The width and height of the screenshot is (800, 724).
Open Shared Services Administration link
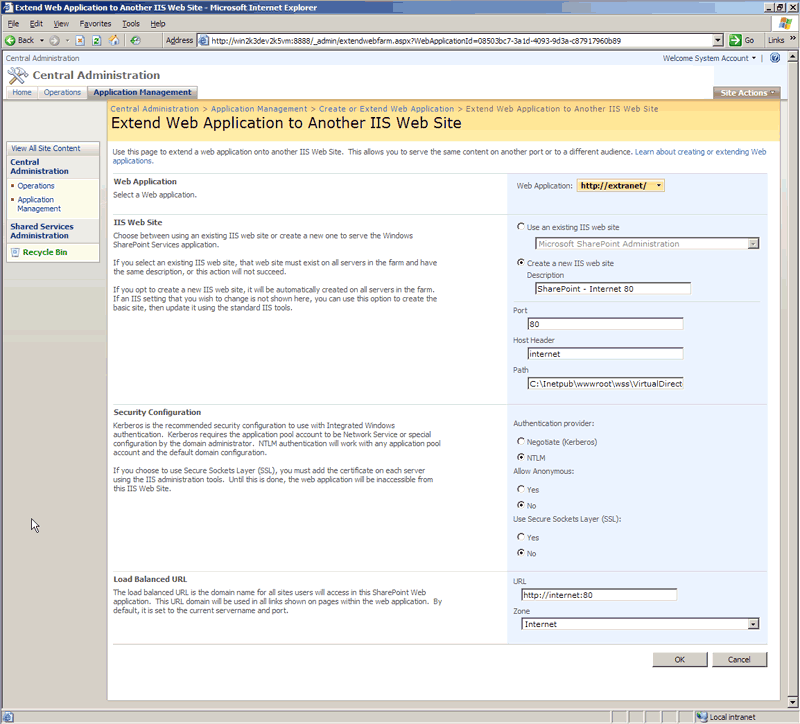tap(42, 231)
